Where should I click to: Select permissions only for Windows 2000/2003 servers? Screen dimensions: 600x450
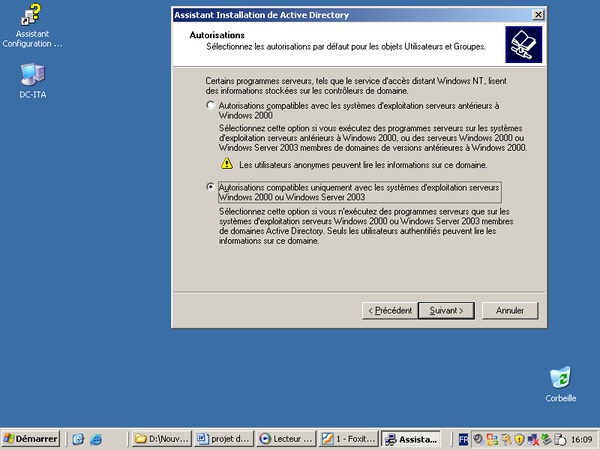point(210,187)
